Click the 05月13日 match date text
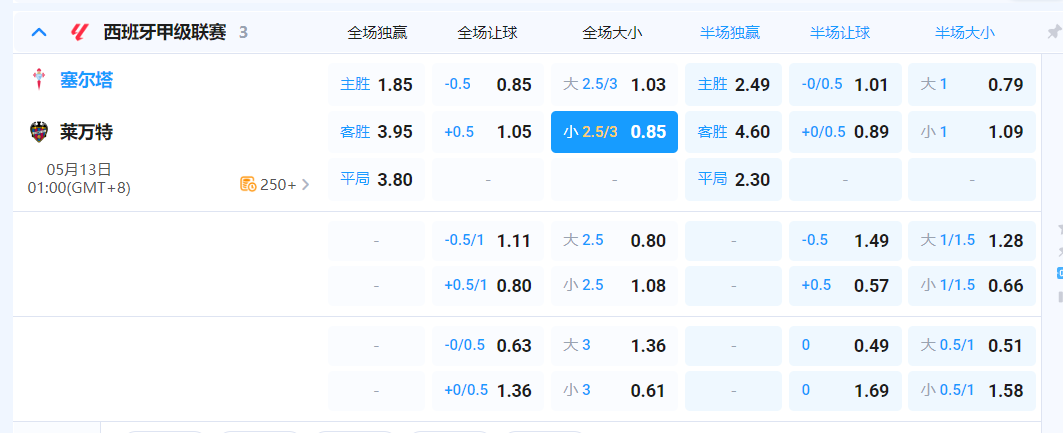This screenshot has width=1063, height=433. coord(79,169)
